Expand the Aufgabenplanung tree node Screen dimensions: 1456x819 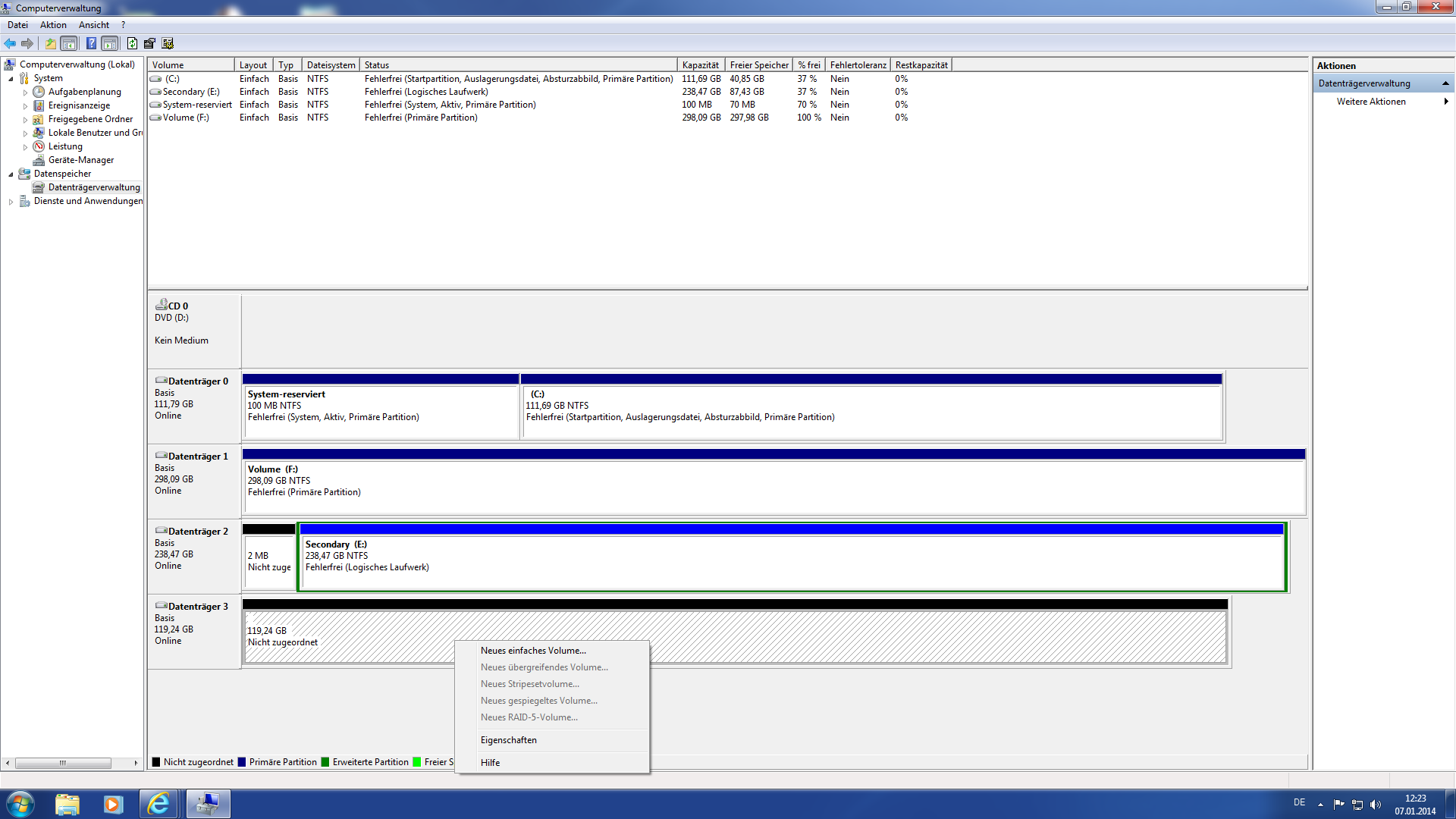25,93
